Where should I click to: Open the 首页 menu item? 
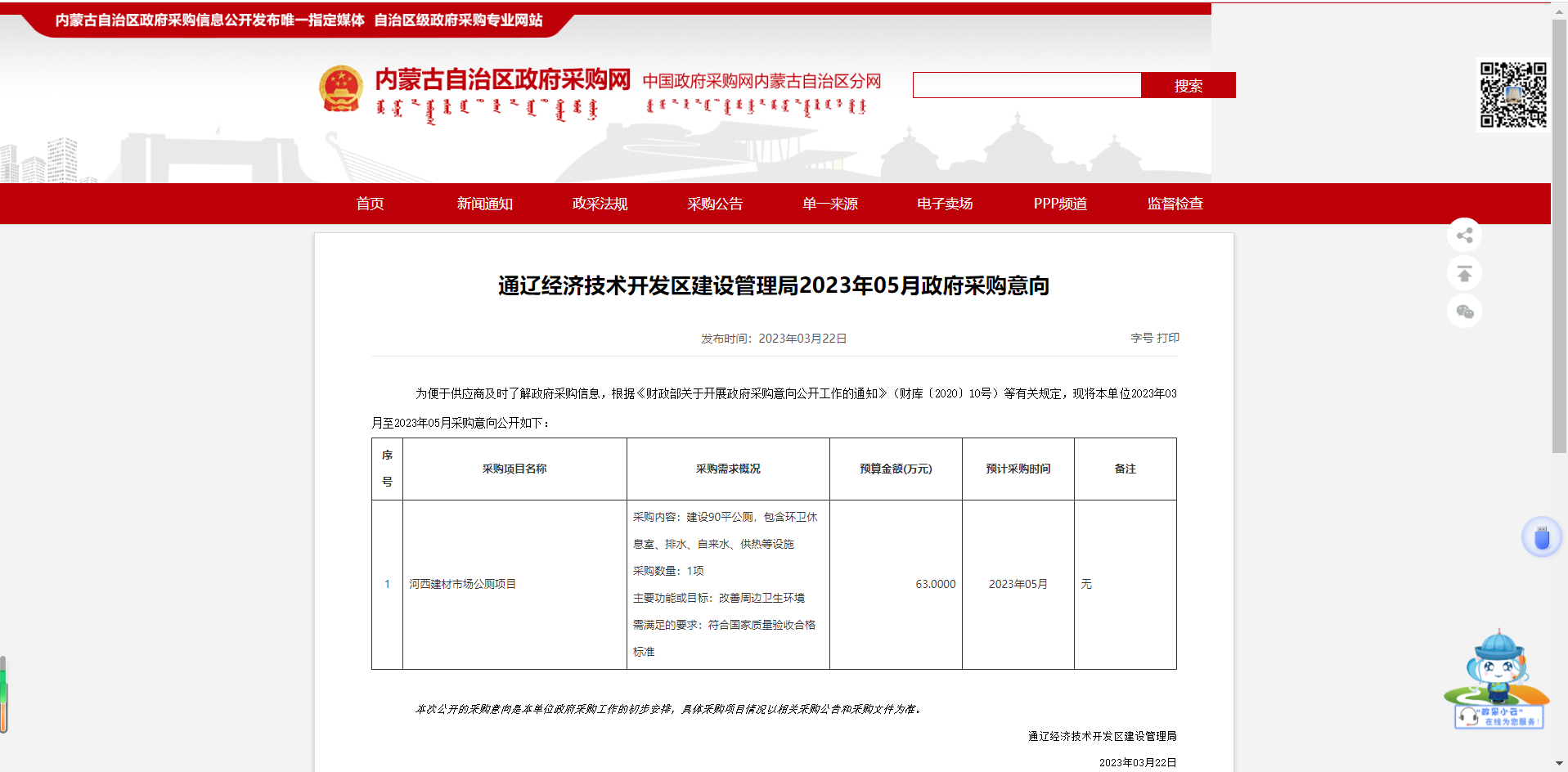click(x=370, y=204)
